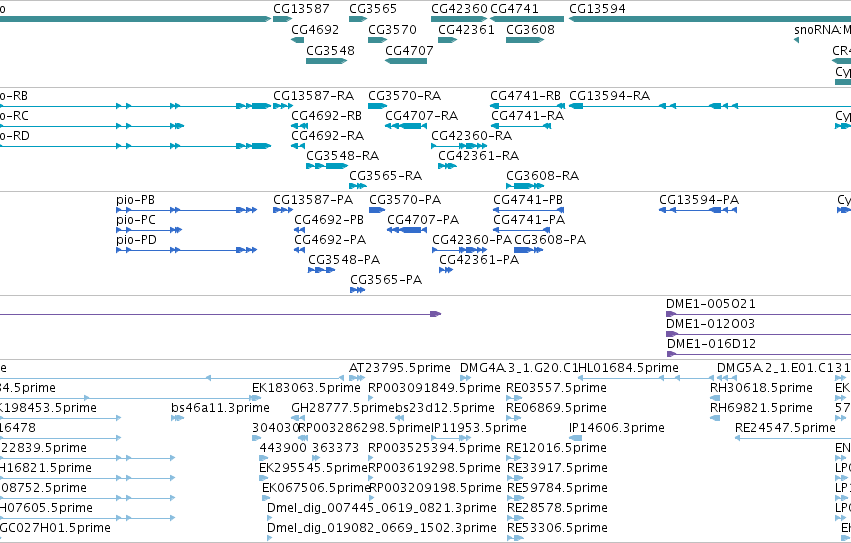Click the RH30618.5prime EST label
This screenshot has width=851, height=543.
[x=761, y=388]
